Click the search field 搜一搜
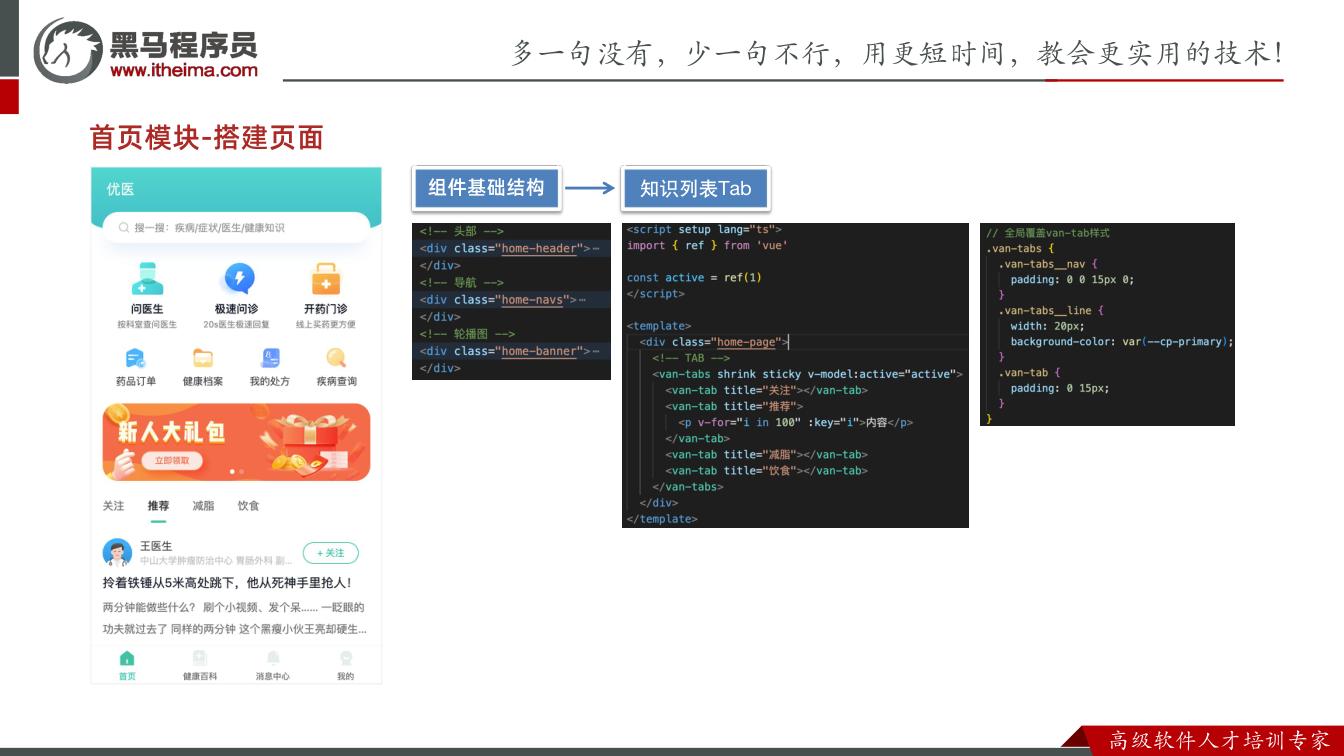Viewport: 1344px width, 756px height. click(x=236, y=228)
